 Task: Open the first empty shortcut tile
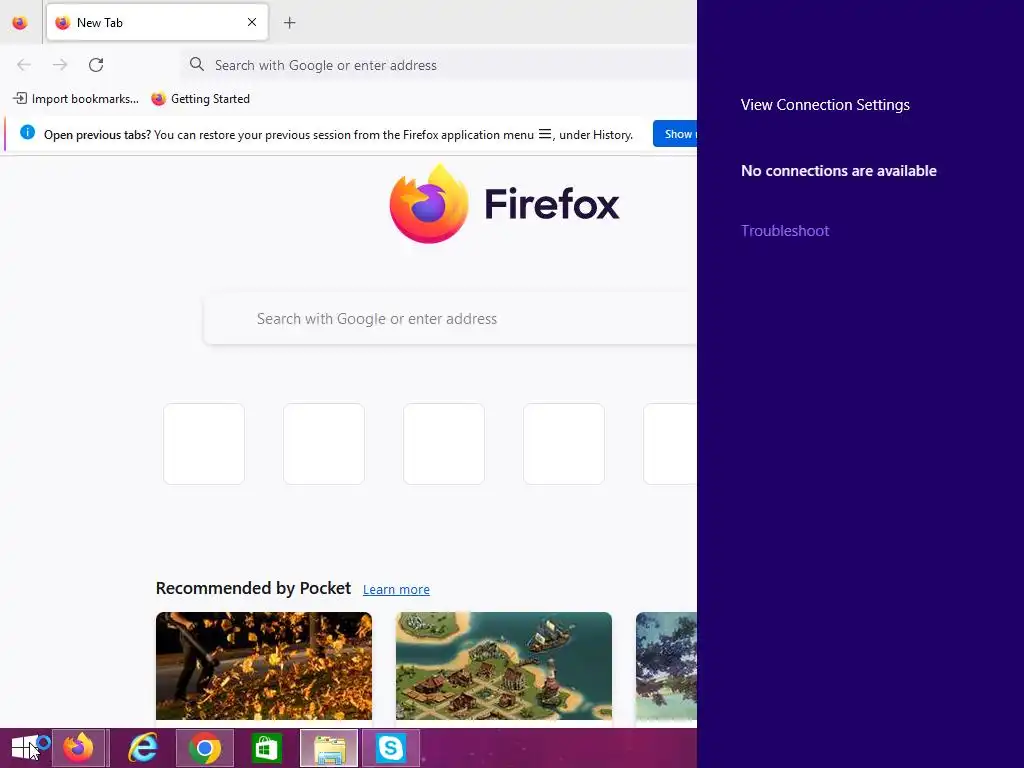tap(204, 444)
